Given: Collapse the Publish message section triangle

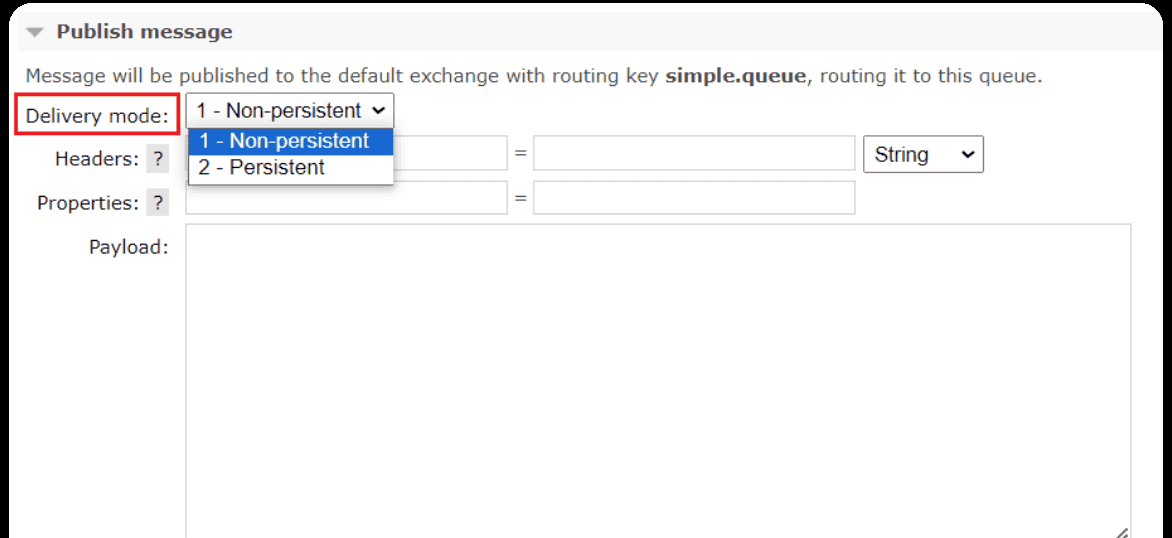Looking at the screenshot, I should tap(35, 32).
